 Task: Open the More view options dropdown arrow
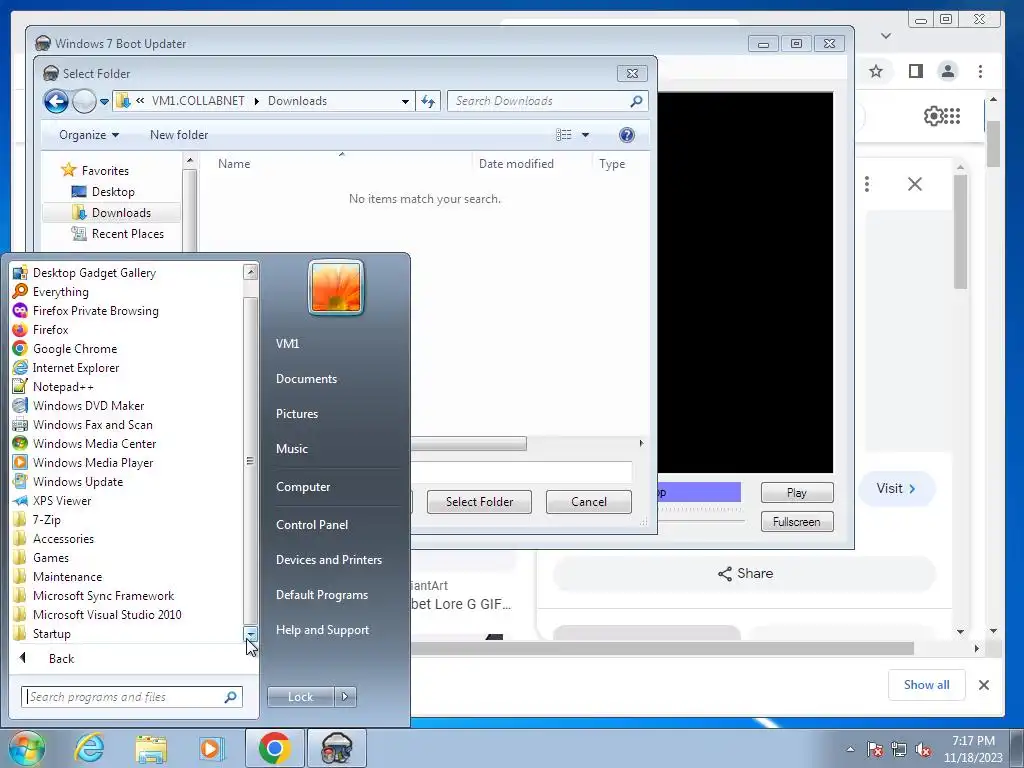[585, 135]
